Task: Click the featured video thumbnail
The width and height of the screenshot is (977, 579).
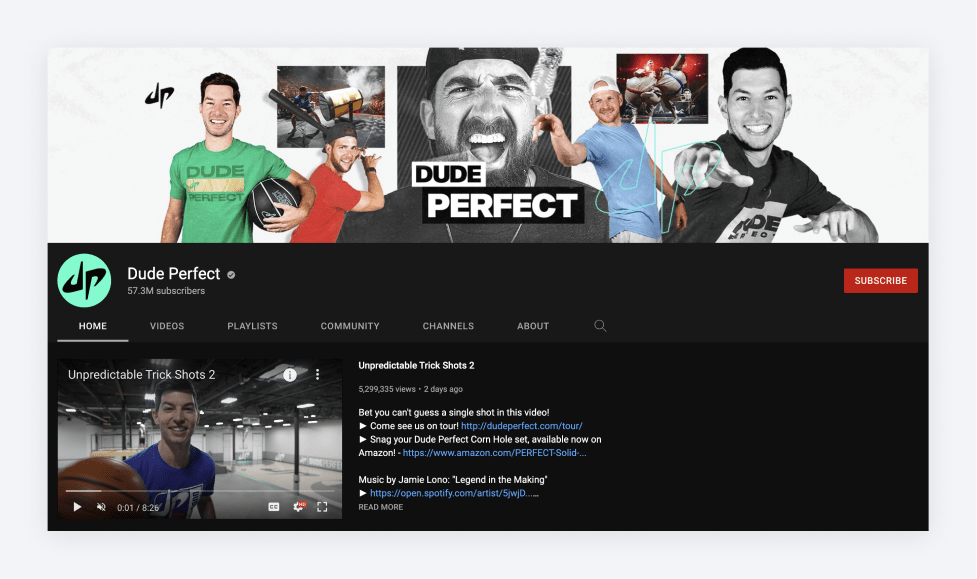Action: click(199, 439)
